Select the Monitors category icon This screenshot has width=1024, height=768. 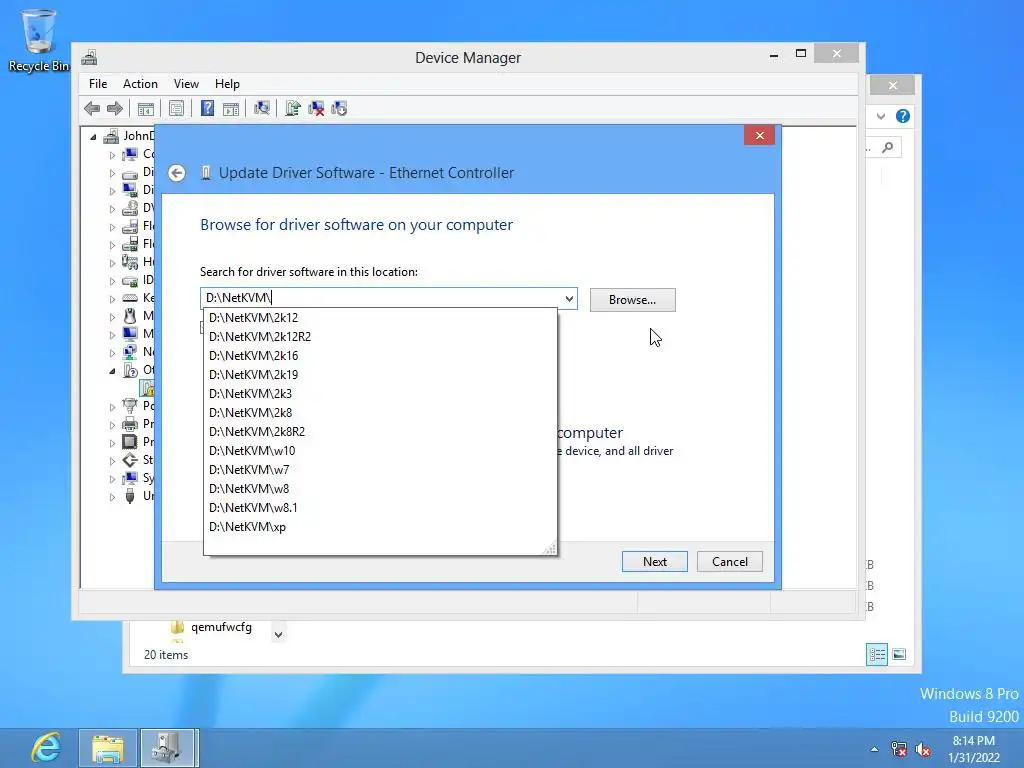pos(130,334)
